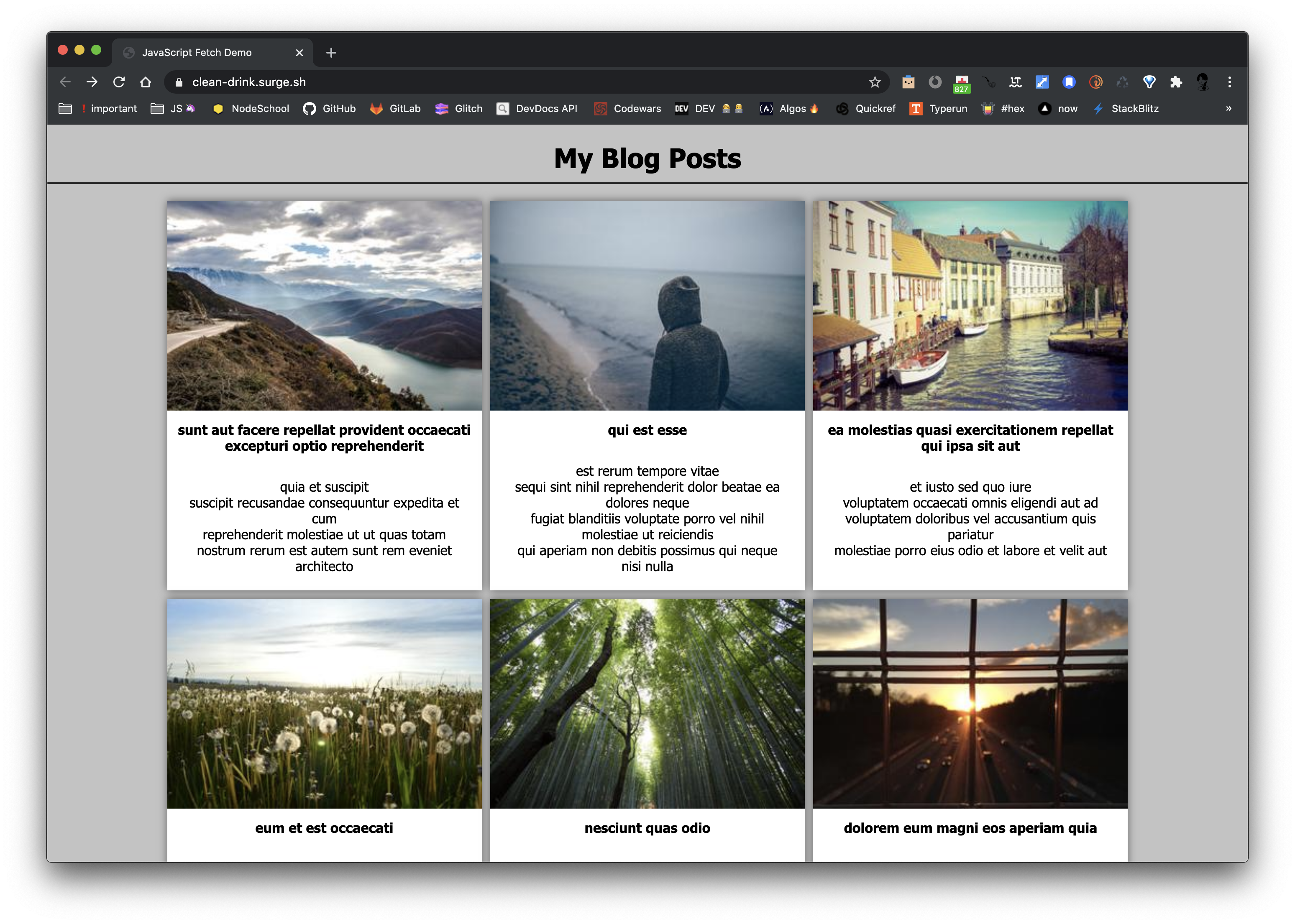This screenshot has width=1295, height=924.
Task: Open the user profile avatar
Action: (1203, 82)
